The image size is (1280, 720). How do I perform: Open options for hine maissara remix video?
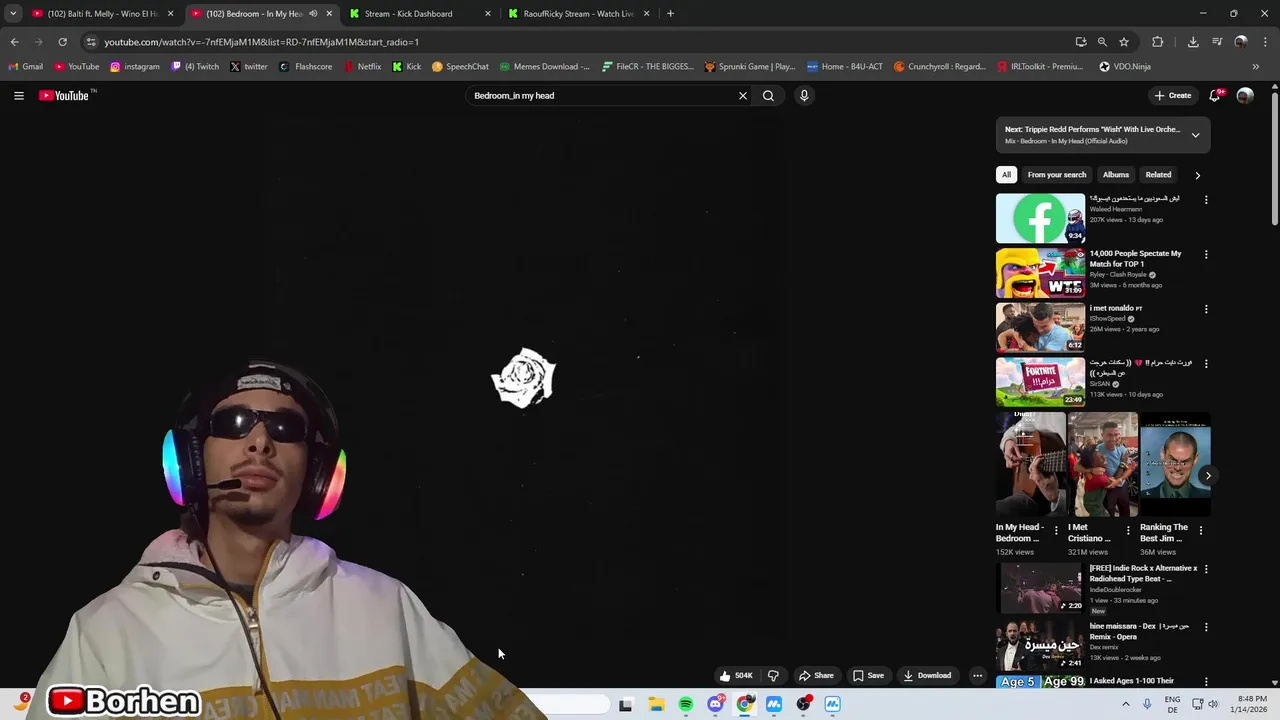[1206, 628]
